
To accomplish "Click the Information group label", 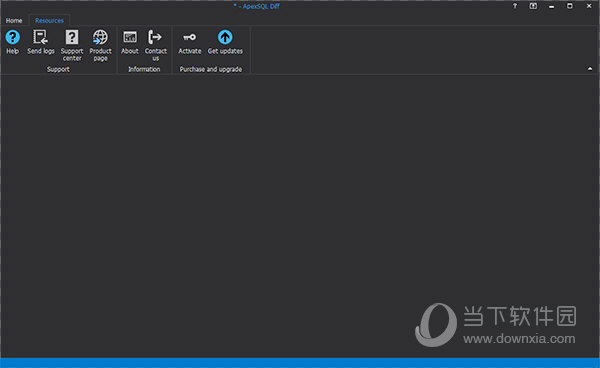I will pyautogui.click(x=144, y=69).
